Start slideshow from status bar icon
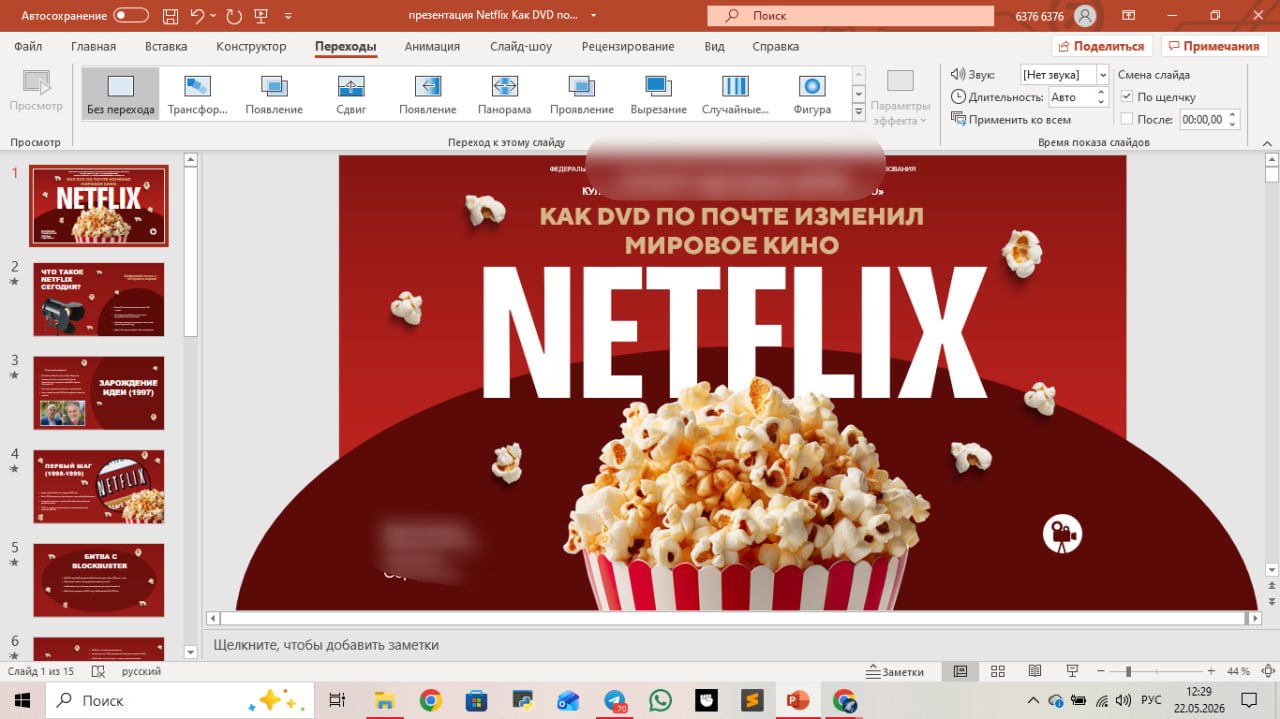The image size is (1280, 719). [x=1072, y=671]
